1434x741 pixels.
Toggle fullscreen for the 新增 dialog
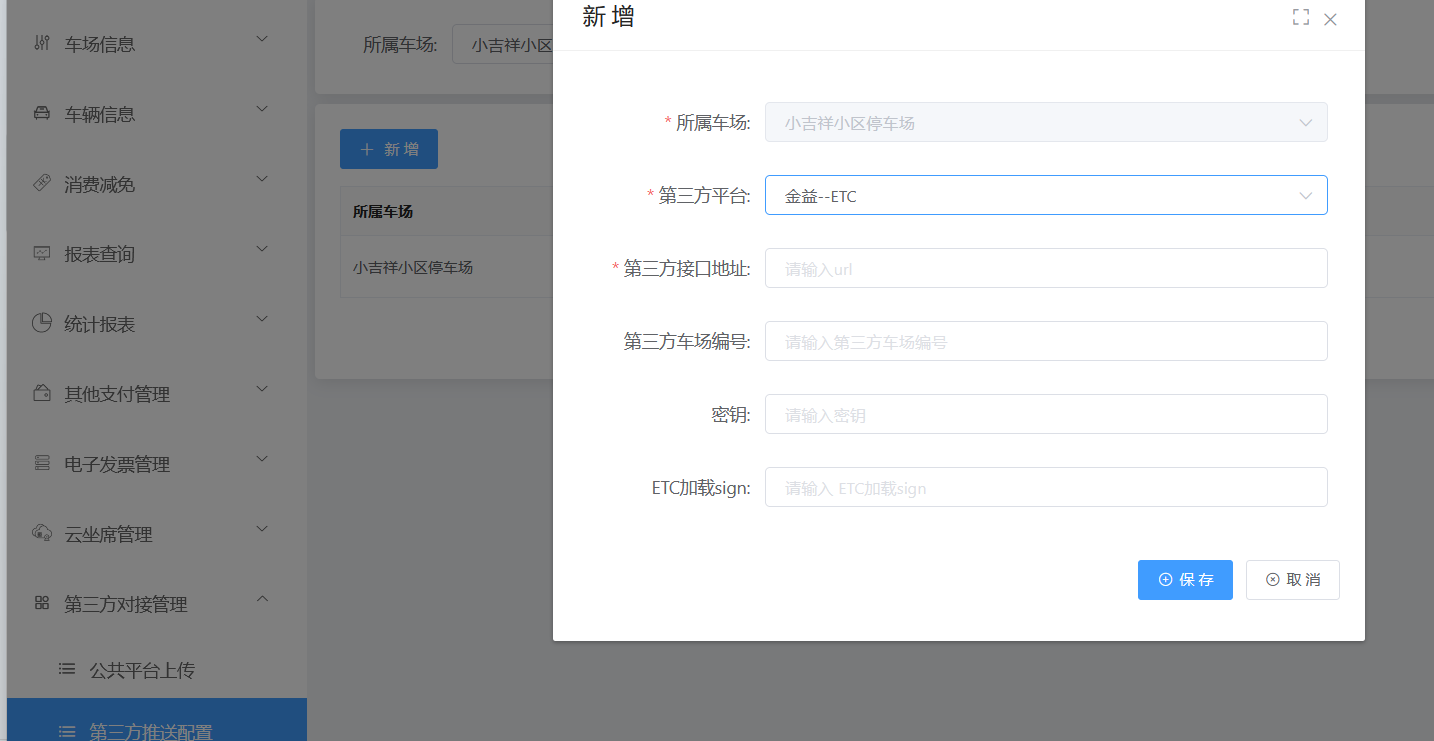(1300, 18)
